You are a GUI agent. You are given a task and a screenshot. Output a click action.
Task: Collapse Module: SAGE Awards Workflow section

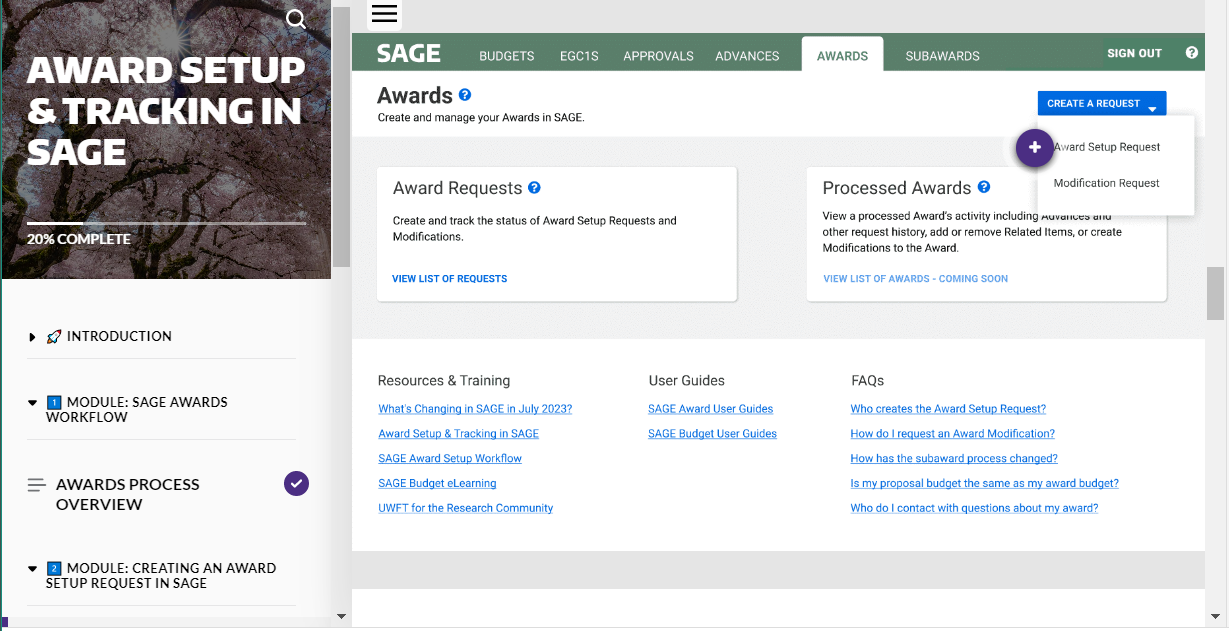pyautogui.click(x=33, y=403)
